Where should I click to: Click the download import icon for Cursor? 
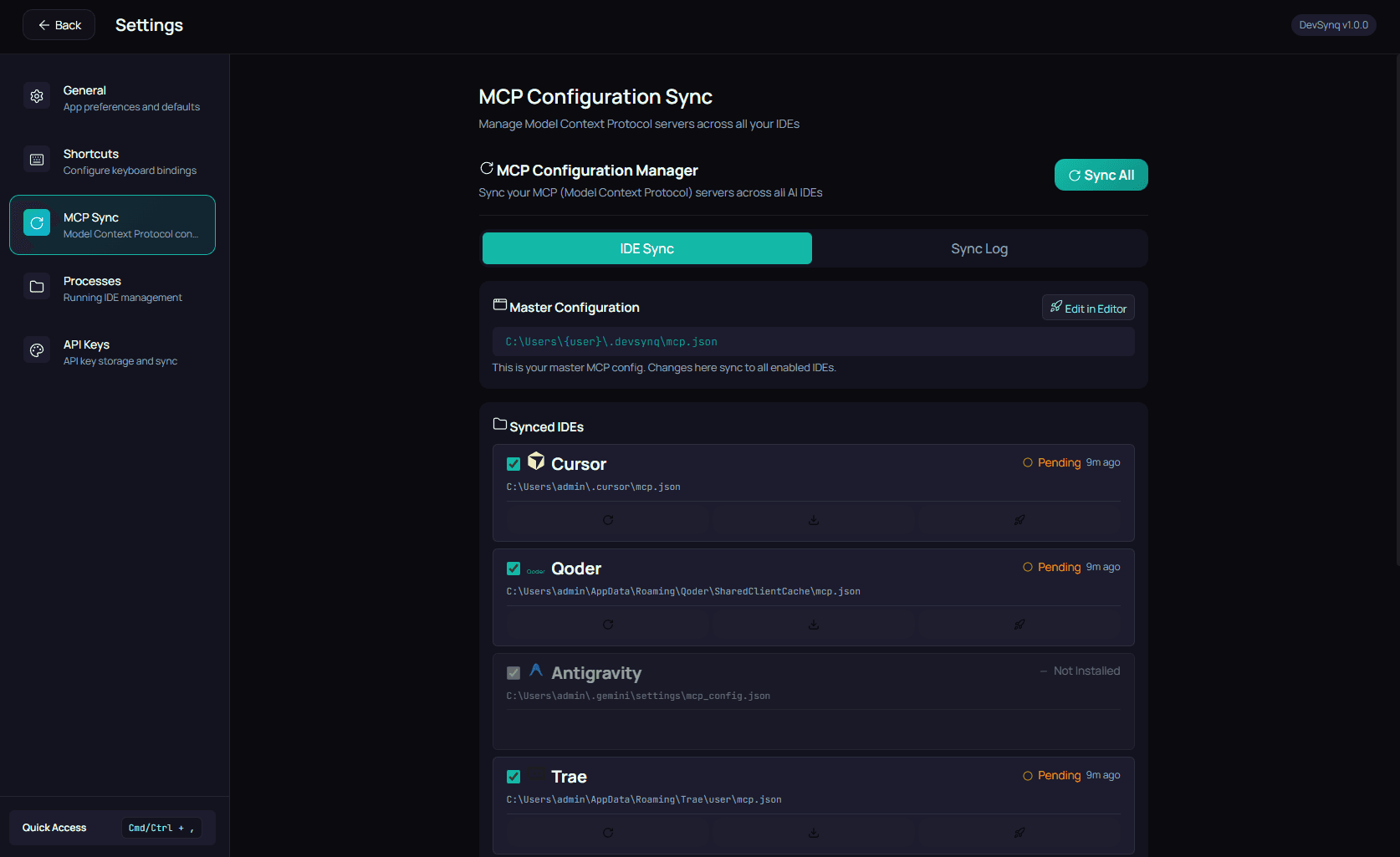tap(812, 519)
